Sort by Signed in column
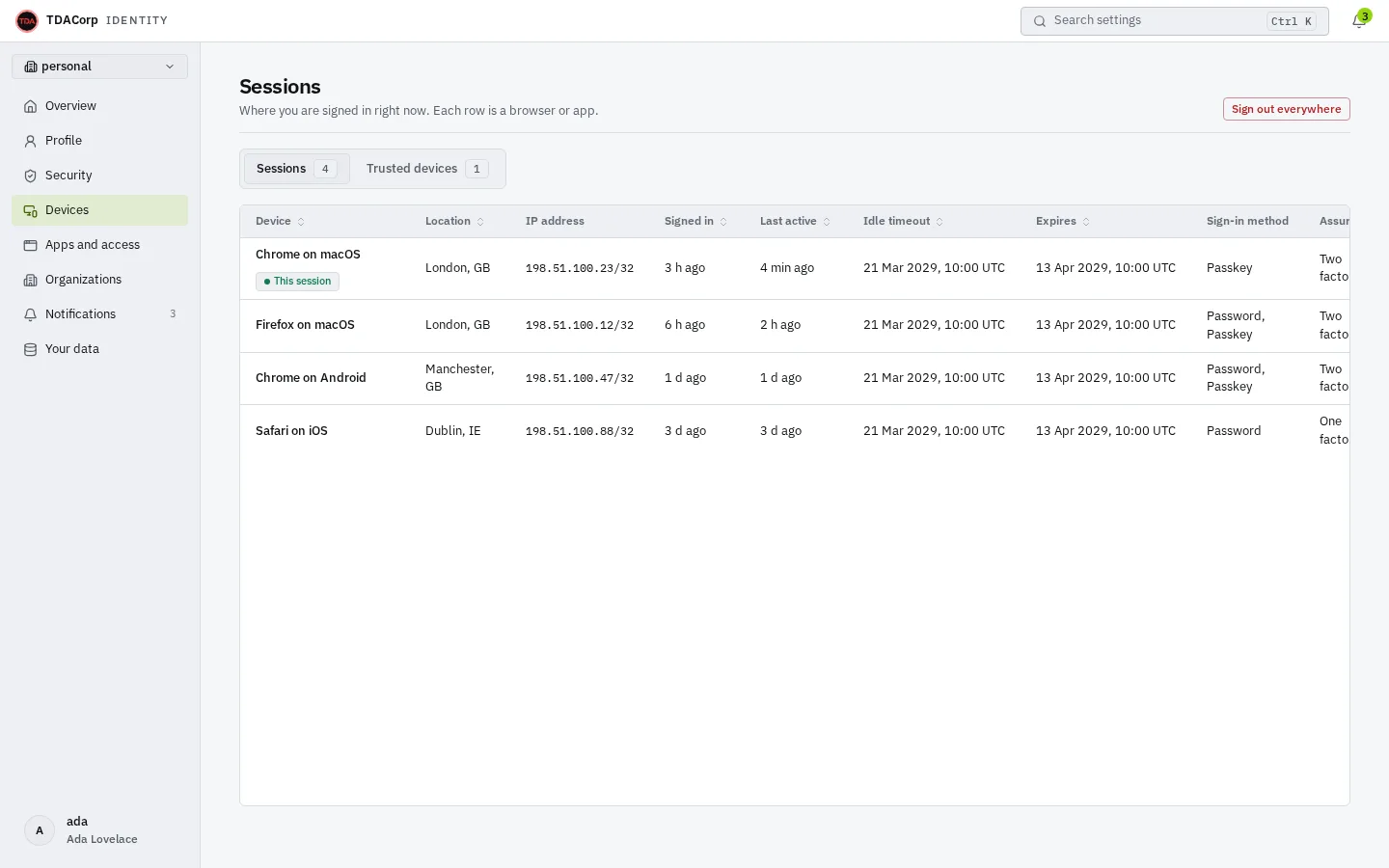 tap(695, 221)
